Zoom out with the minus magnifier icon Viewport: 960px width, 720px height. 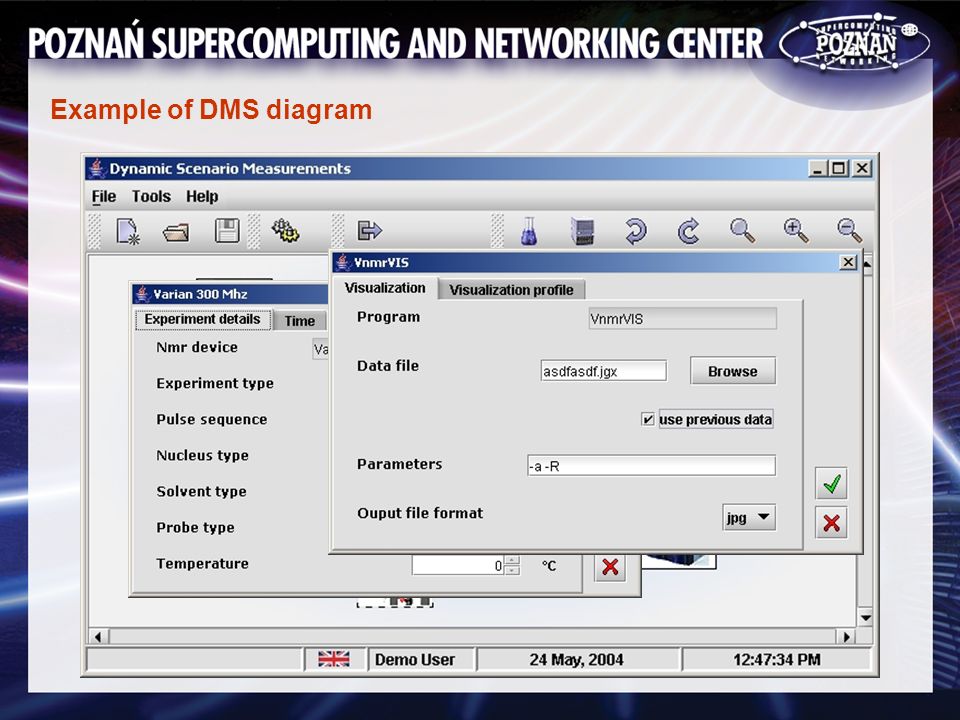849,231
